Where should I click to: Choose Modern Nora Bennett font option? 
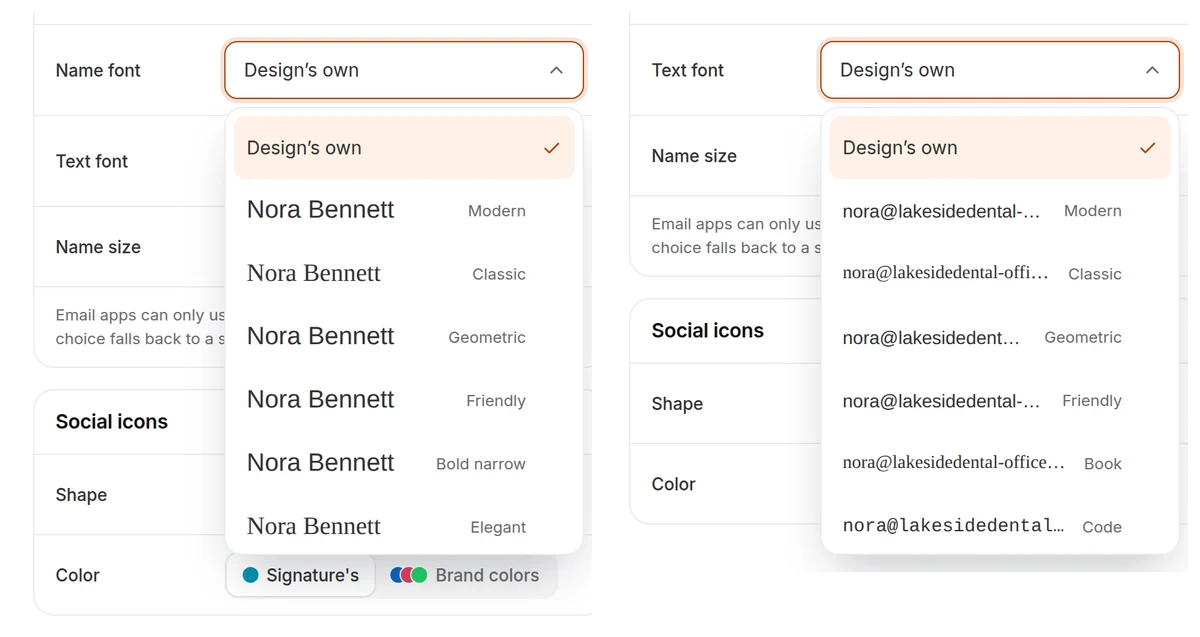coord(404,211)
